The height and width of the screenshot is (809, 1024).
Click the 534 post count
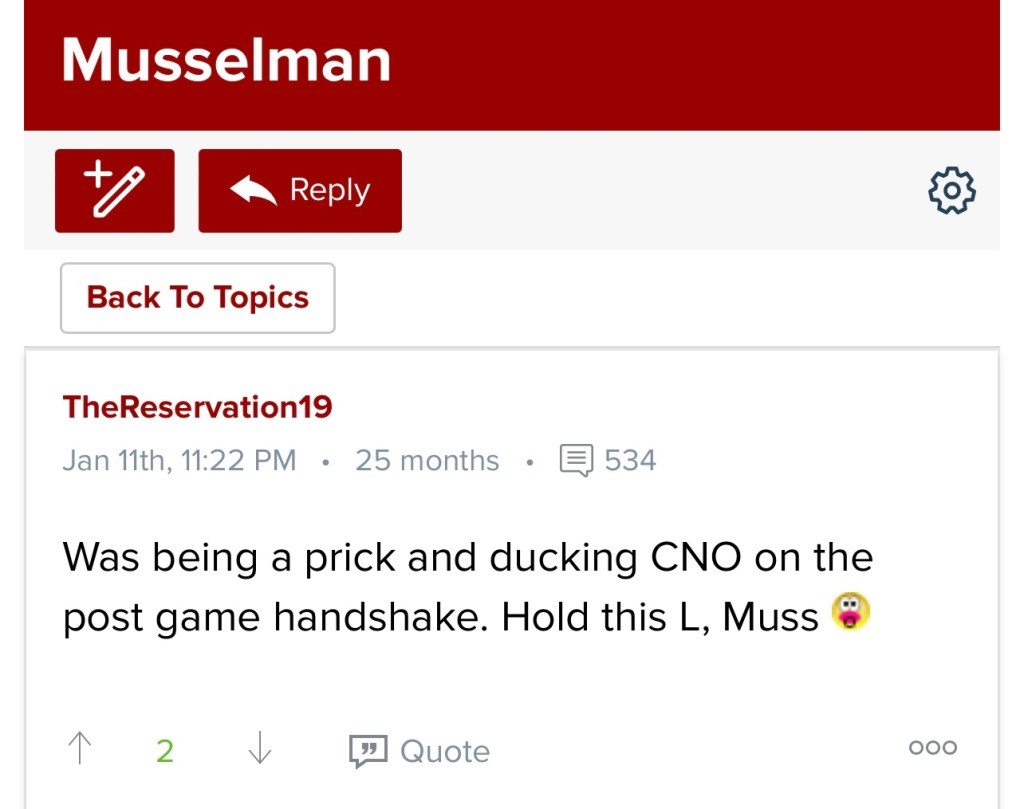click(x=630, y=461)
